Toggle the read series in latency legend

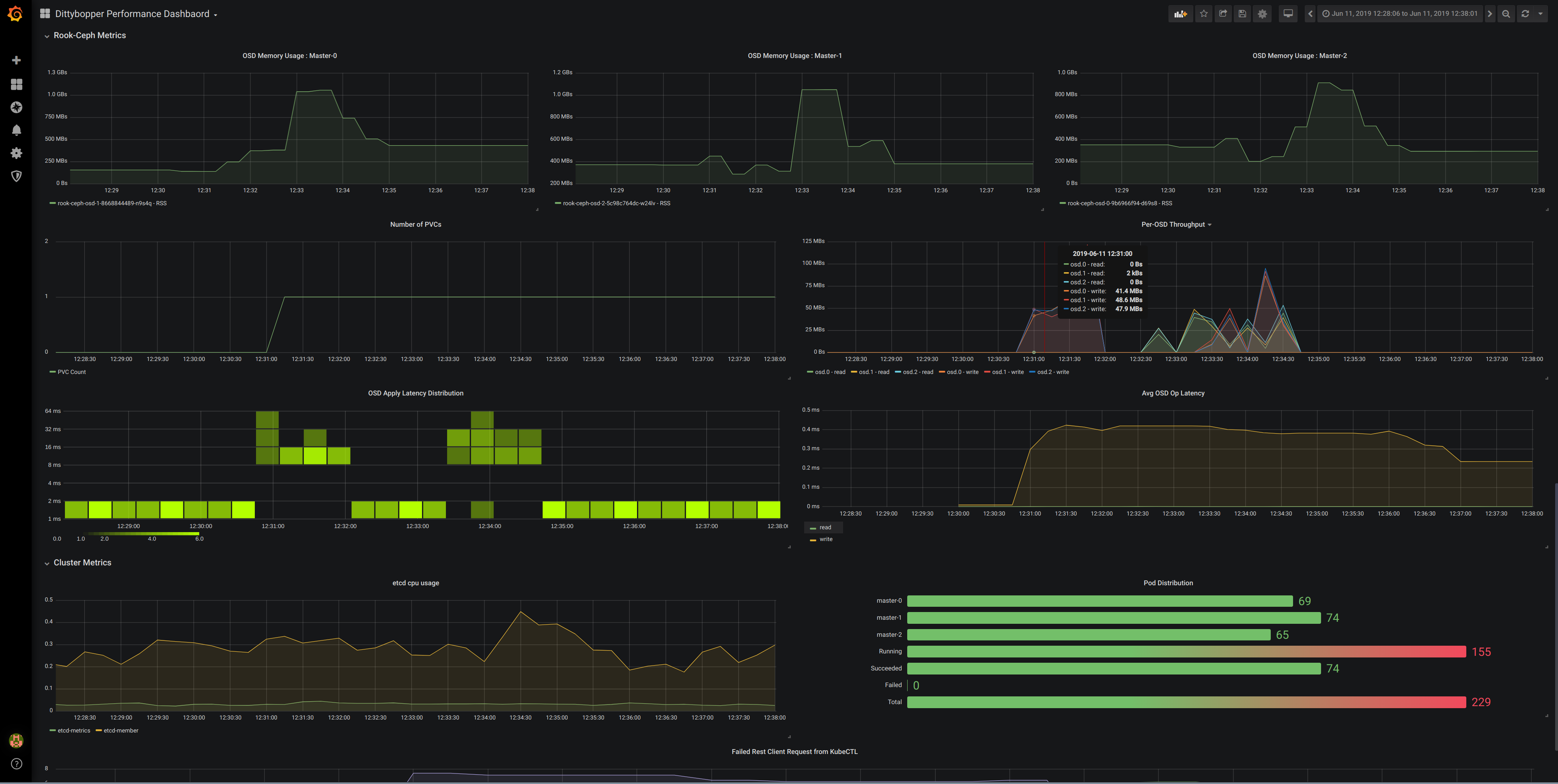825,528
